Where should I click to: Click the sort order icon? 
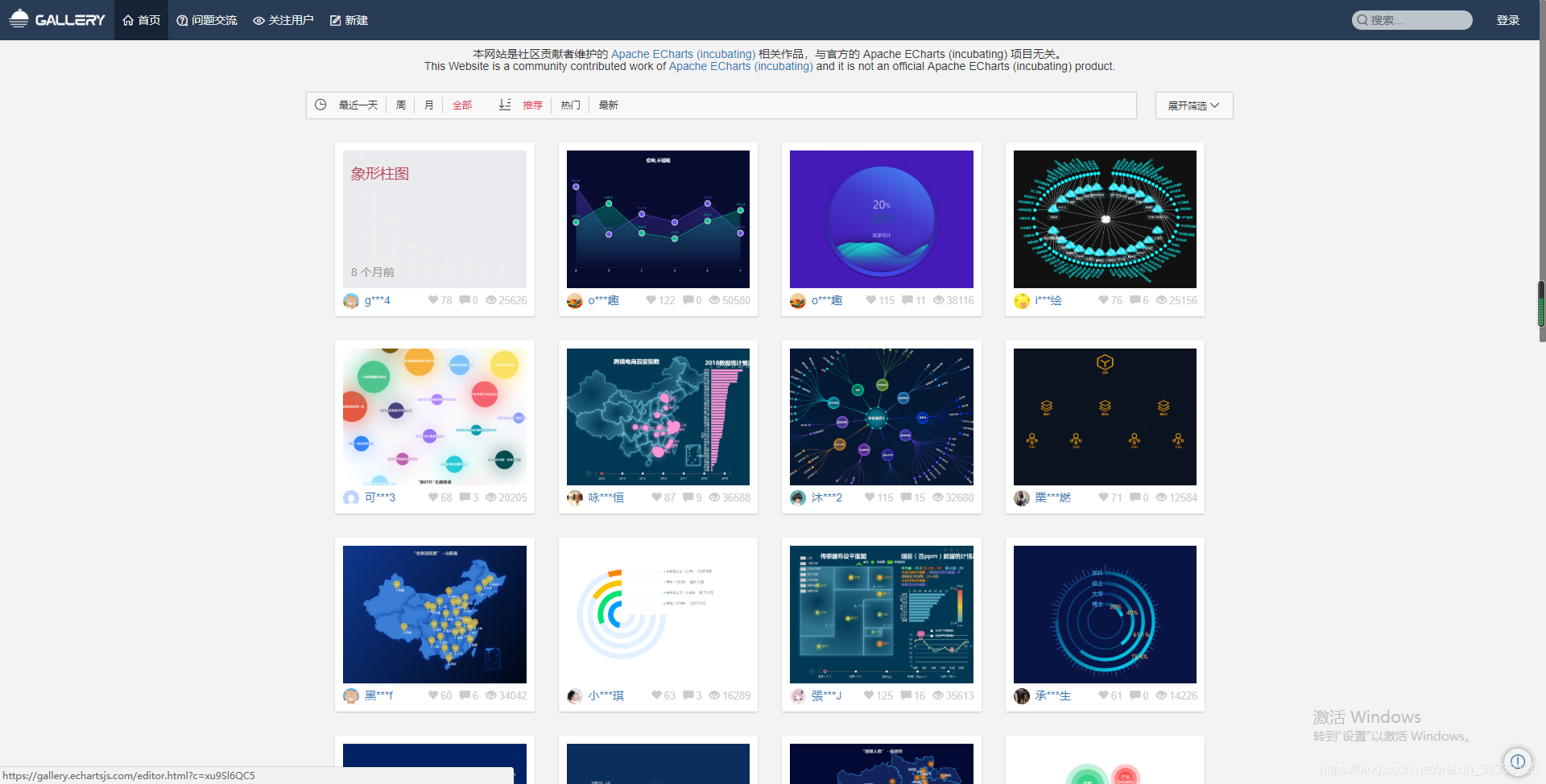click(x=505, y=105)
